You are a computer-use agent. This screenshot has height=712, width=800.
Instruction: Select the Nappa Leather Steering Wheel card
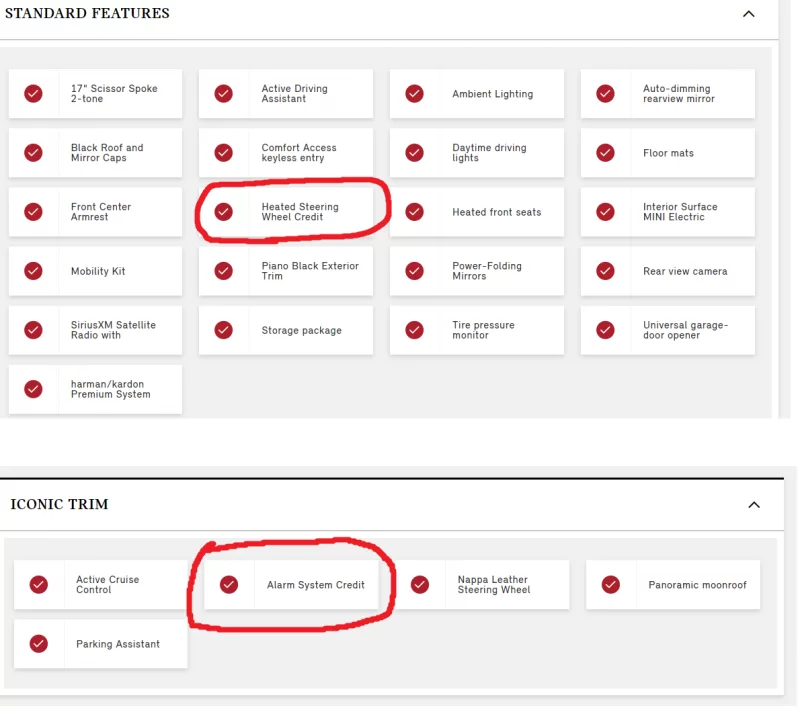(x=482, y=584)
